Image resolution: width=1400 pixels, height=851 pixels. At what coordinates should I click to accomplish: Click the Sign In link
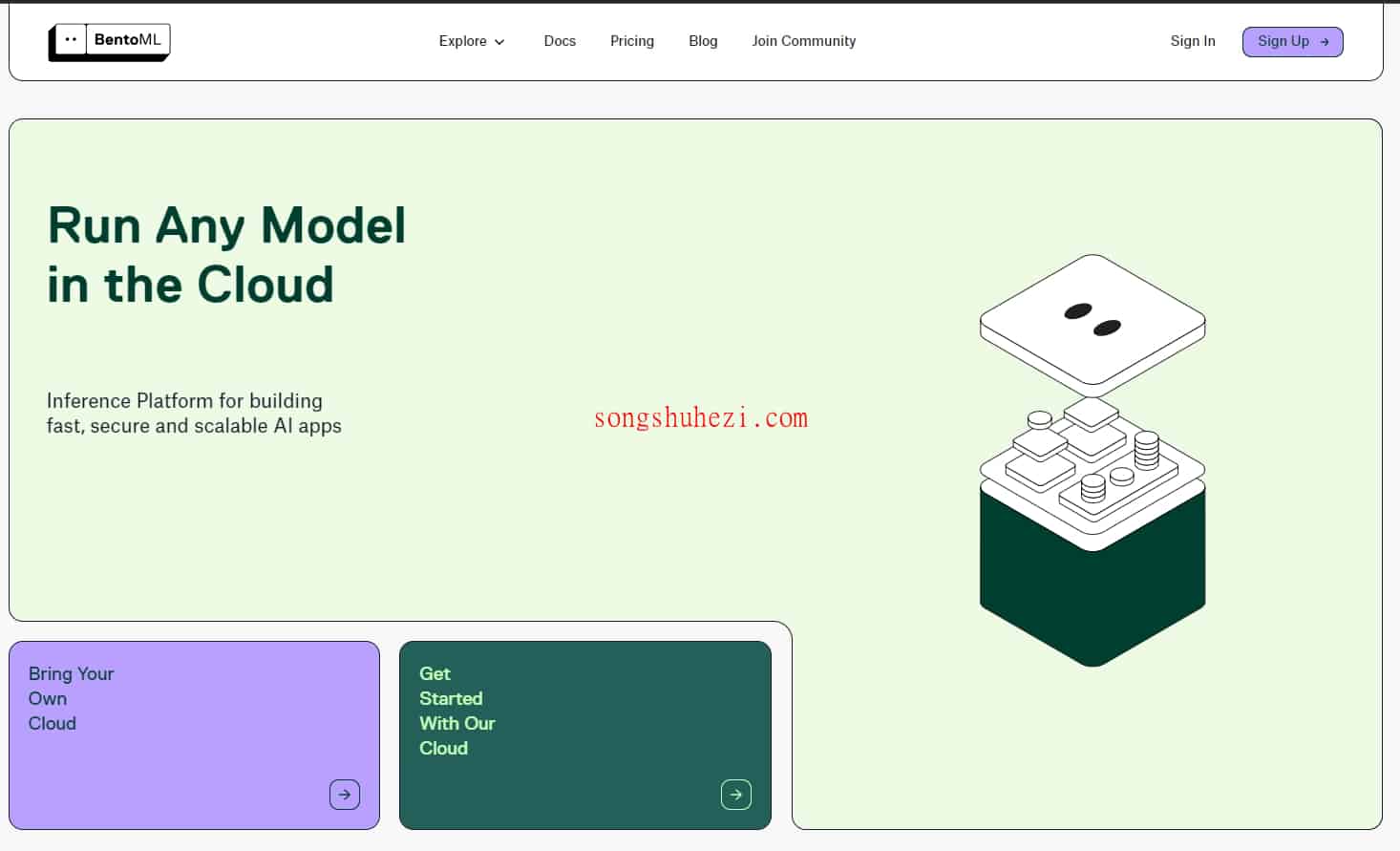click(x=1193, y=41)
